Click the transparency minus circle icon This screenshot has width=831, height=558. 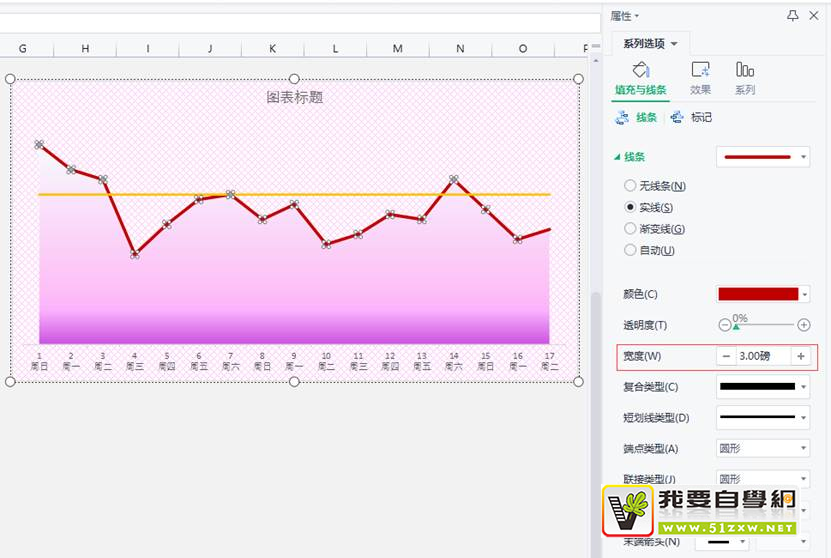pyautogui.click(x=725, y=325)
